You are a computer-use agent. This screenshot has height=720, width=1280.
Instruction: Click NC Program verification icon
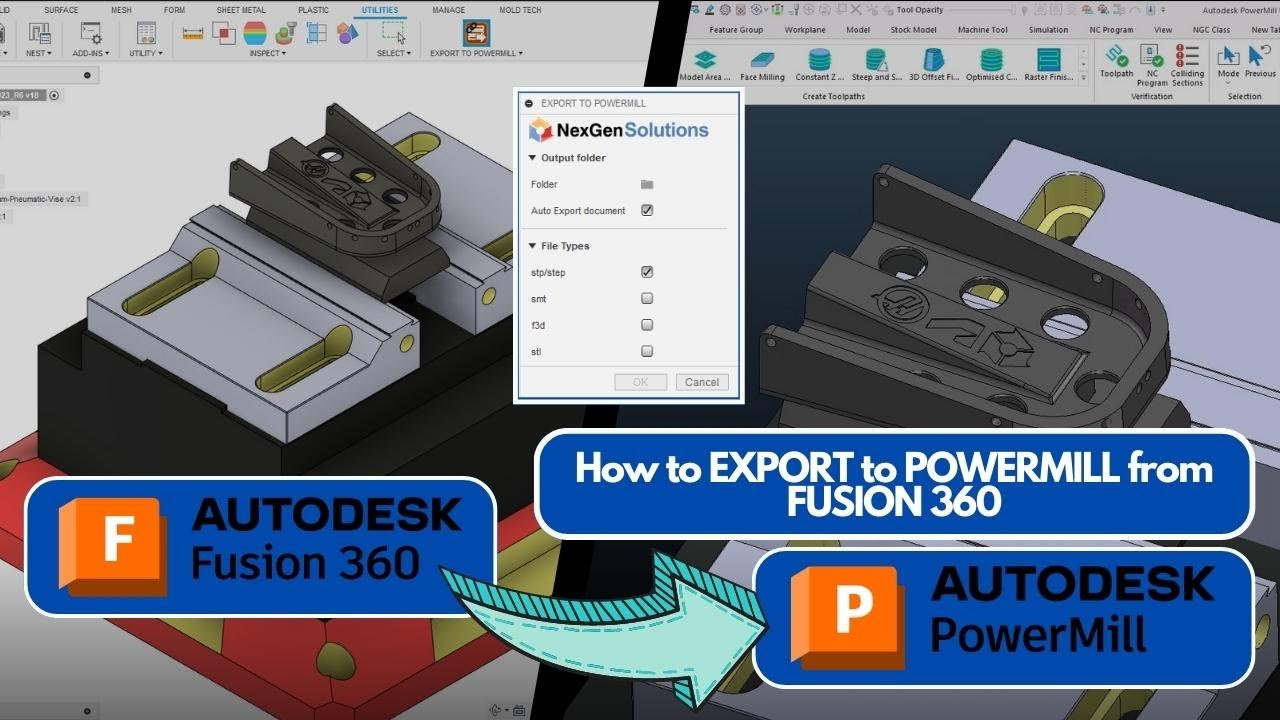pyautogui.click(x=1152, y=55)
